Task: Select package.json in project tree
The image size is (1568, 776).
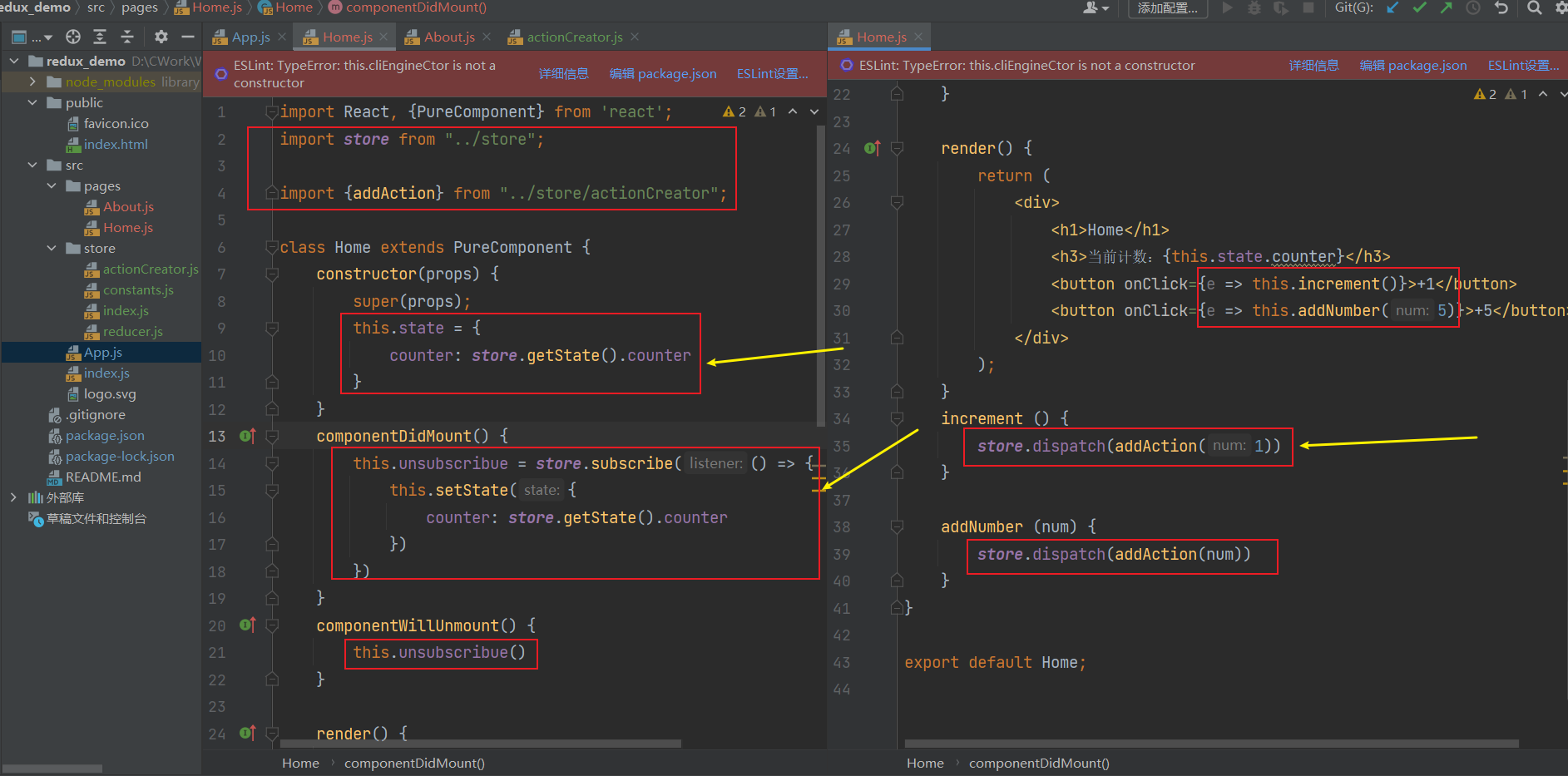Action: pyautogui.click(x=105, y=435)
